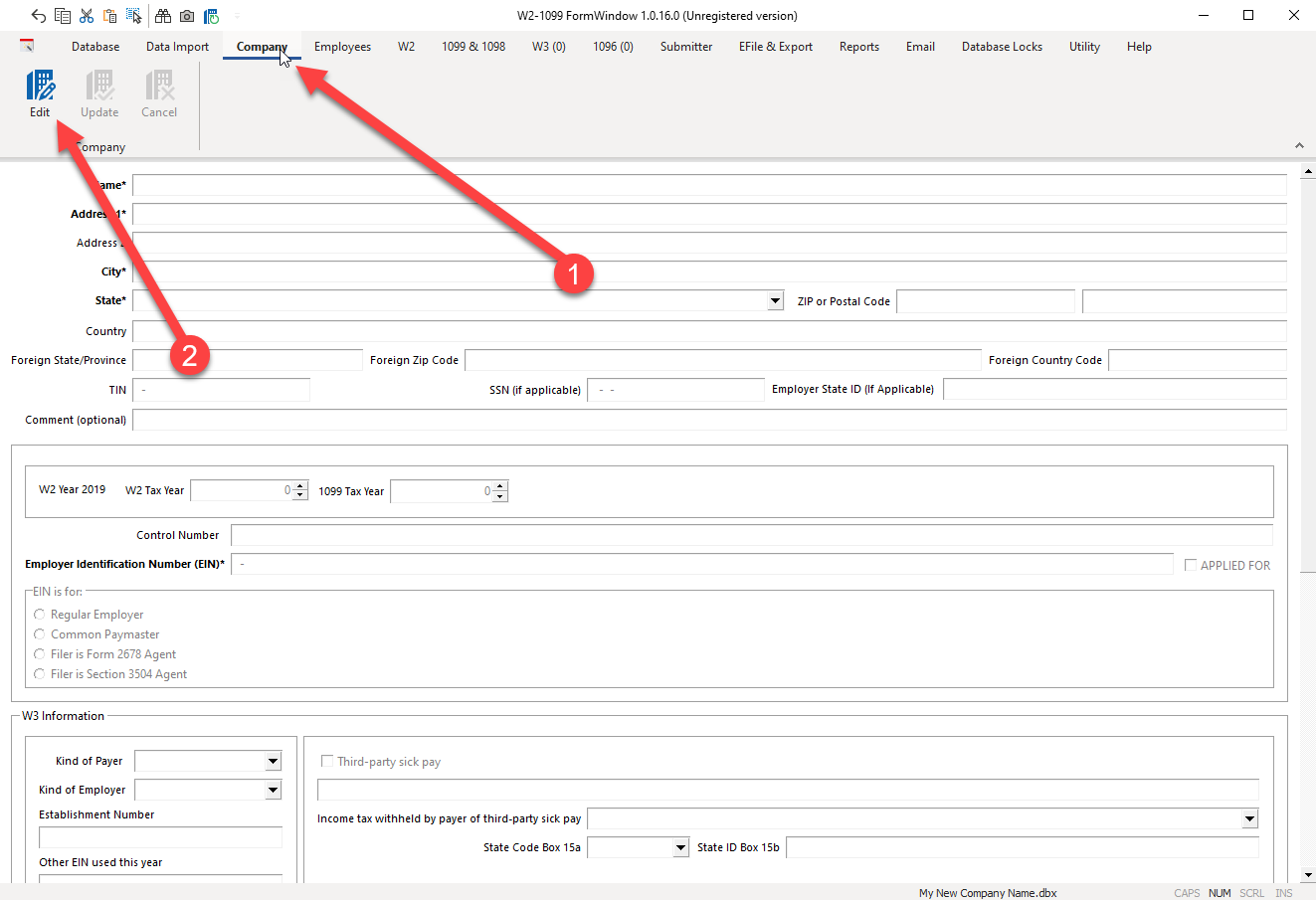Select the Regular Employer radio option
This screenshot has height=900, width=1316.
pyautogui.click(x=40, y=615)
